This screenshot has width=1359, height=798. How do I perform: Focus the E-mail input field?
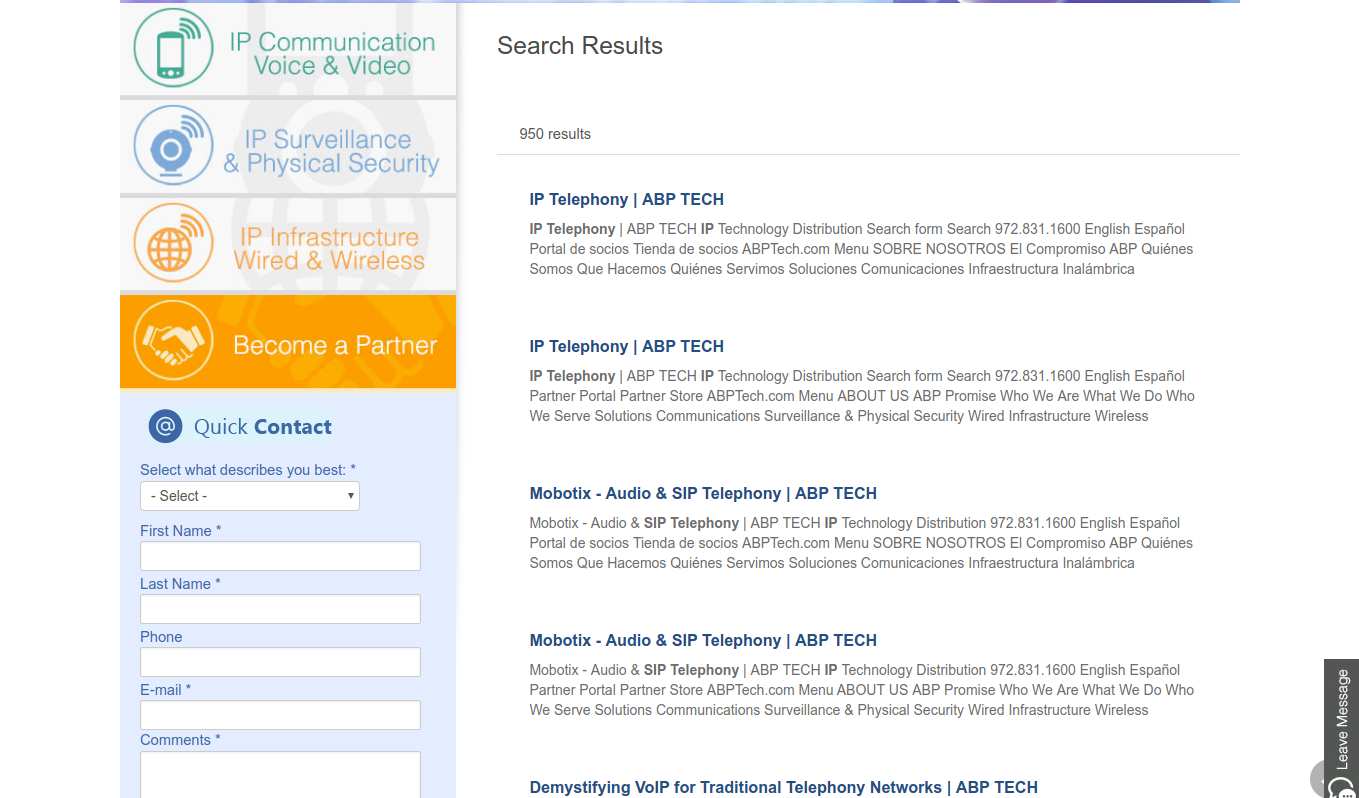point(280,715)
